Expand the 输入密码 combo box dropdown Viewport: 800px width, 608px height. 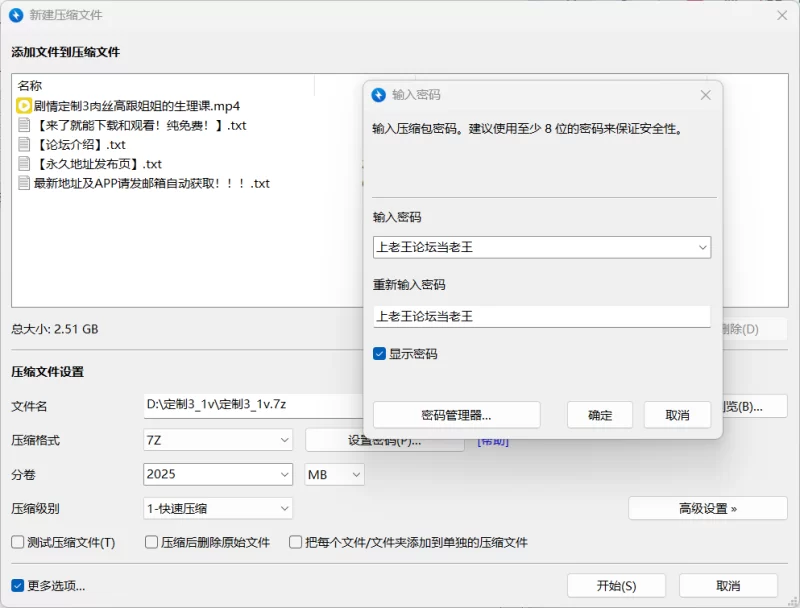click(702, 247)
